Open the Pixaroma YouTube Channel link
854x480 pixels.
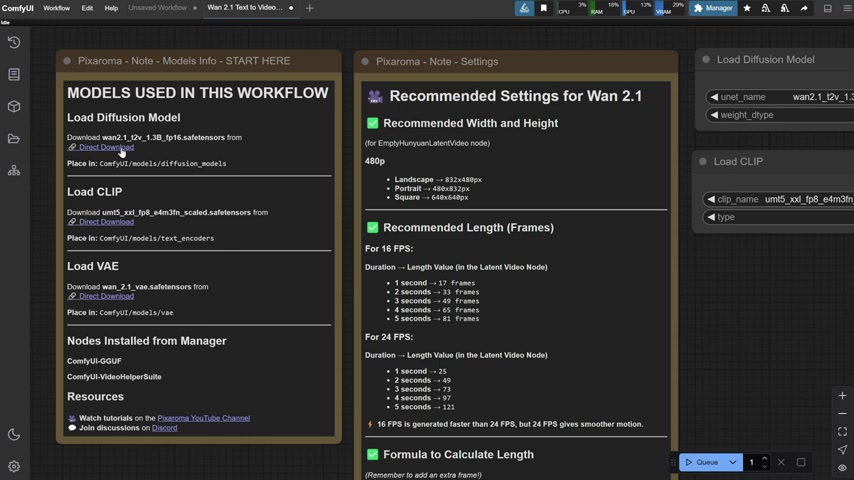pyautogui.click(x=204, y=418)
